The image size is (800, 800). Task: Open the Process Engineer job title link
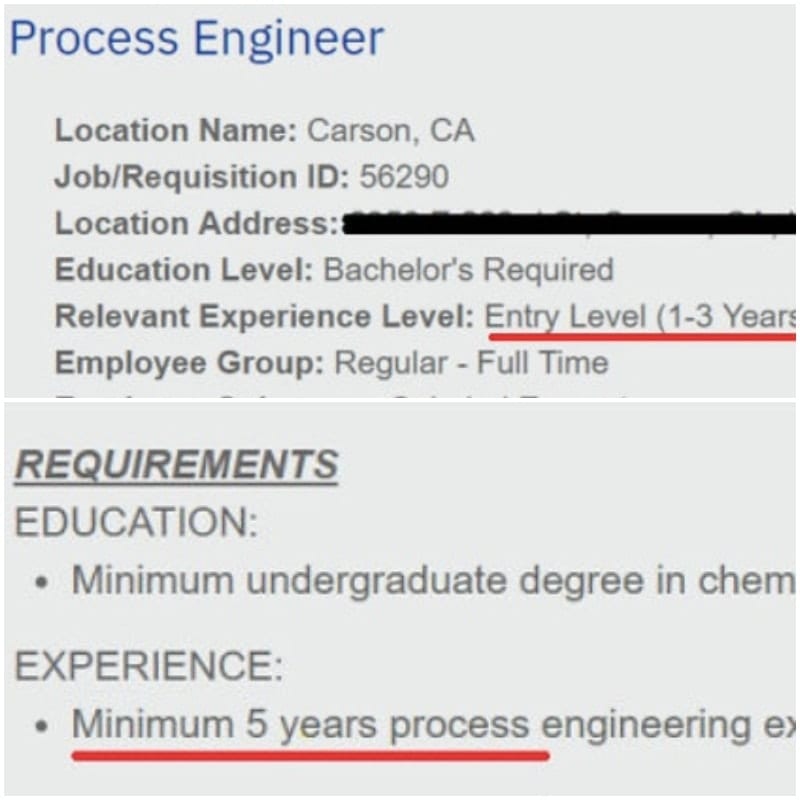(x=196, y=39)
